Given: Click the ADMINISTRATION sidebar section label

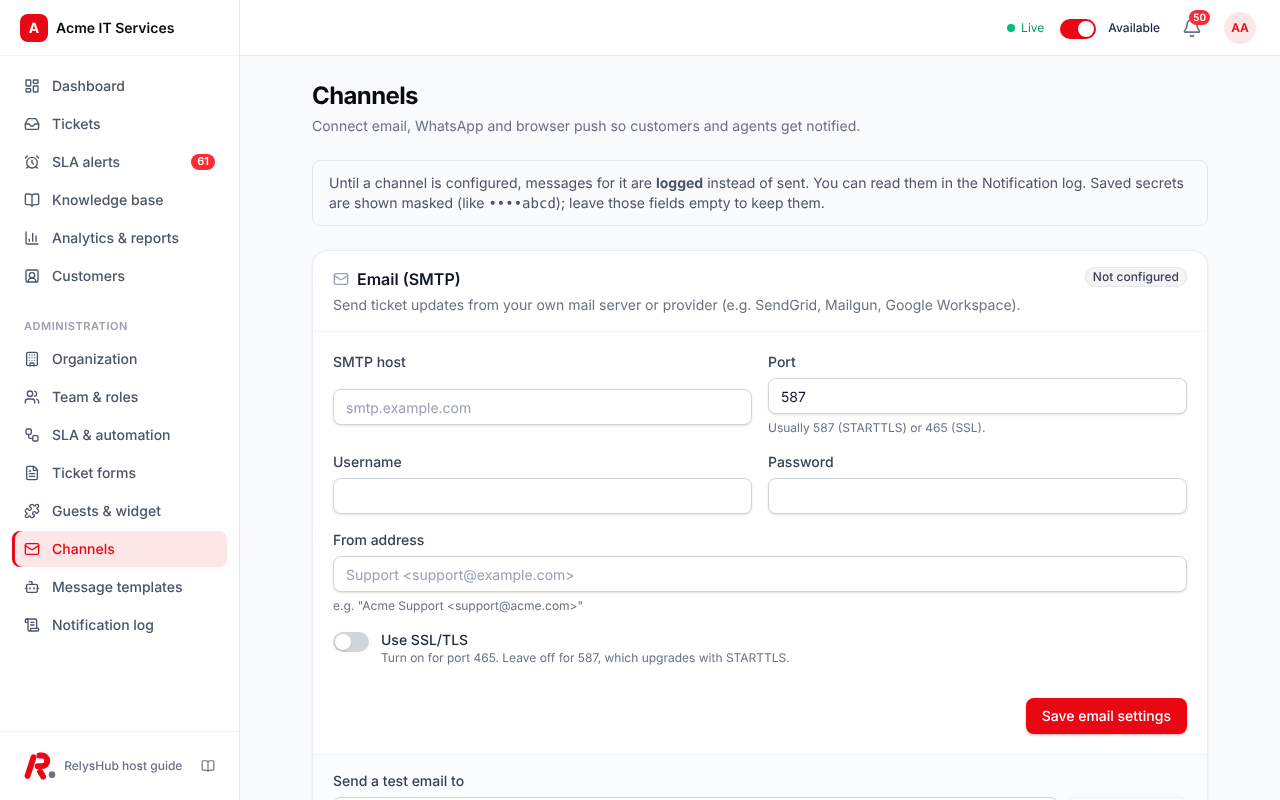Looking at the screenshot, I should point(76,326).
